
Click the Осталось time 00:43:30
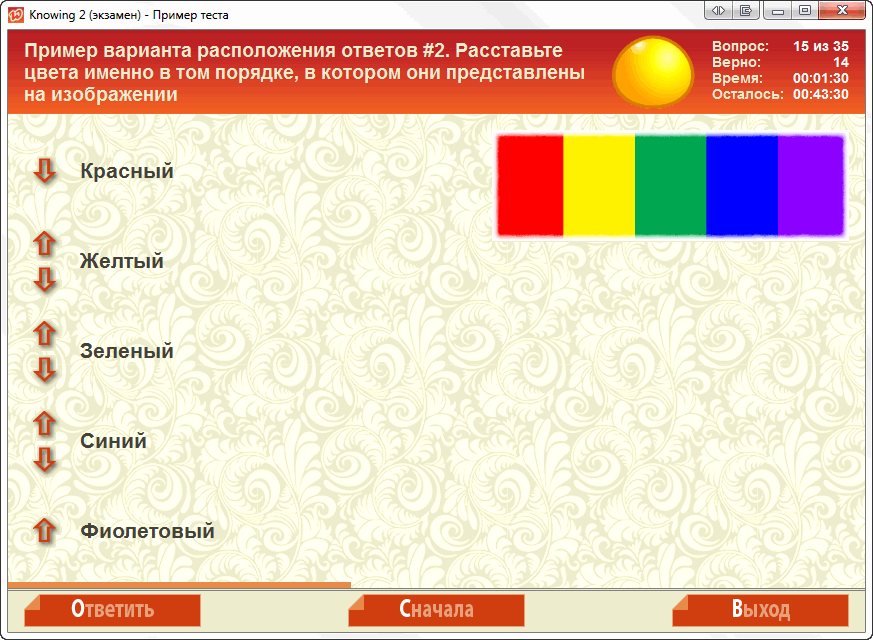(x=821, y=94)
